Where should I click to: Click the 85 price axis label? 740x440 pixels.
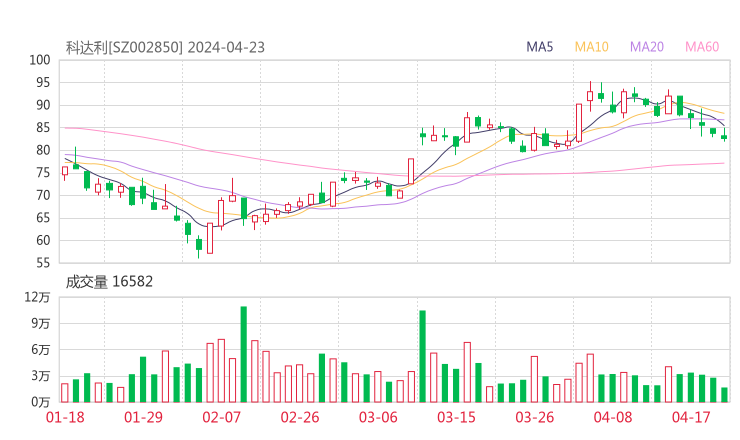[43, 127]
